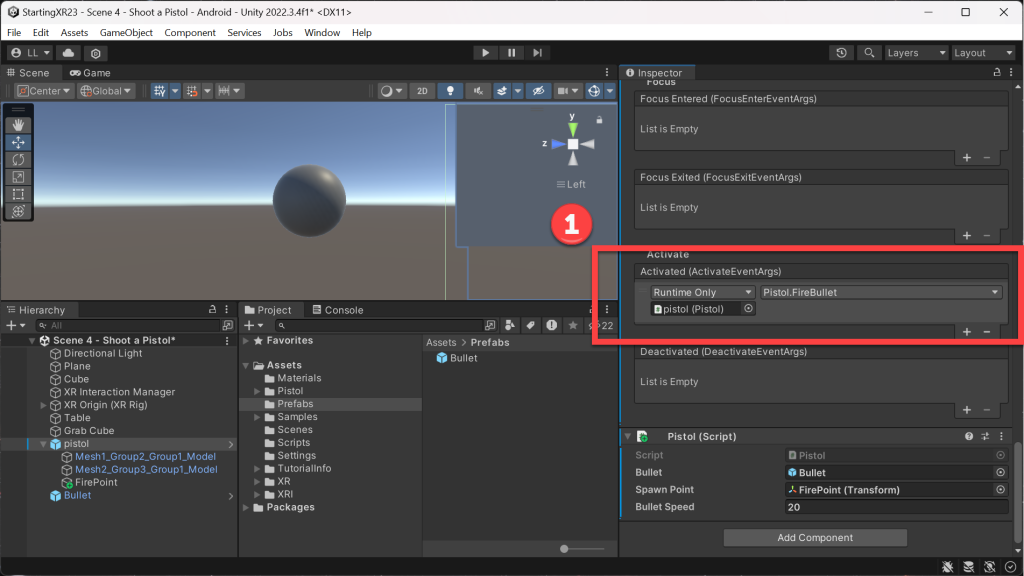Click the Hierarchy search field

point(129,325)
